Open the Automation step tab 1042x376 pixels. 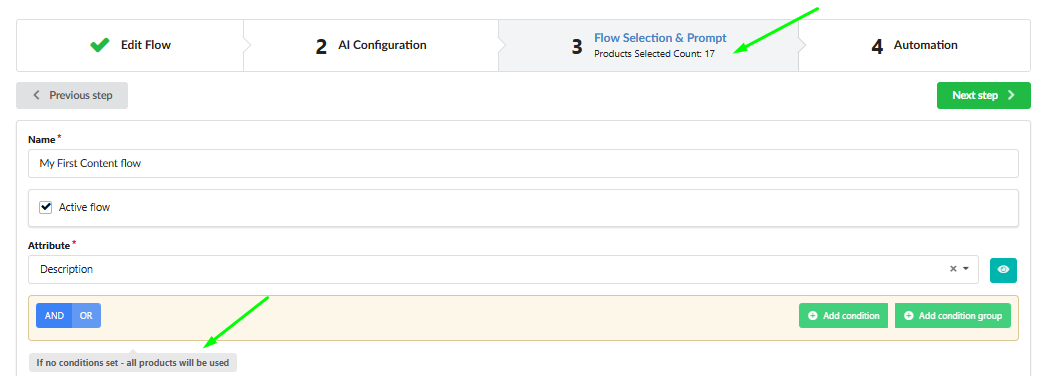[914, 45]
